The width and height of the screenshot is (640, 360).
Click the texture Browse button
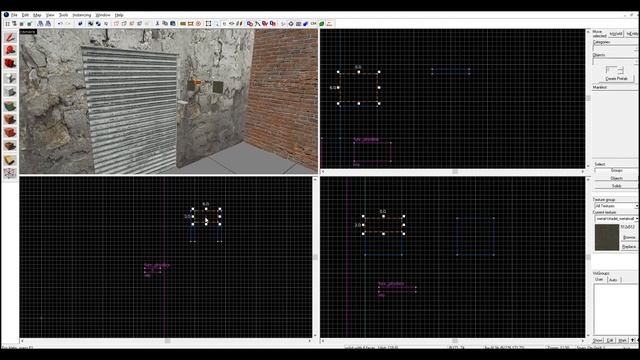pyautogui.click(x=629, y=237)
